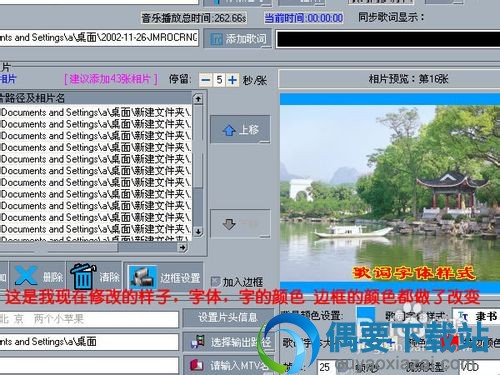Viewport: 500px width, 375px height.
Task: Click the stay duration value field showing 5
Action: [x=219, y=80]
